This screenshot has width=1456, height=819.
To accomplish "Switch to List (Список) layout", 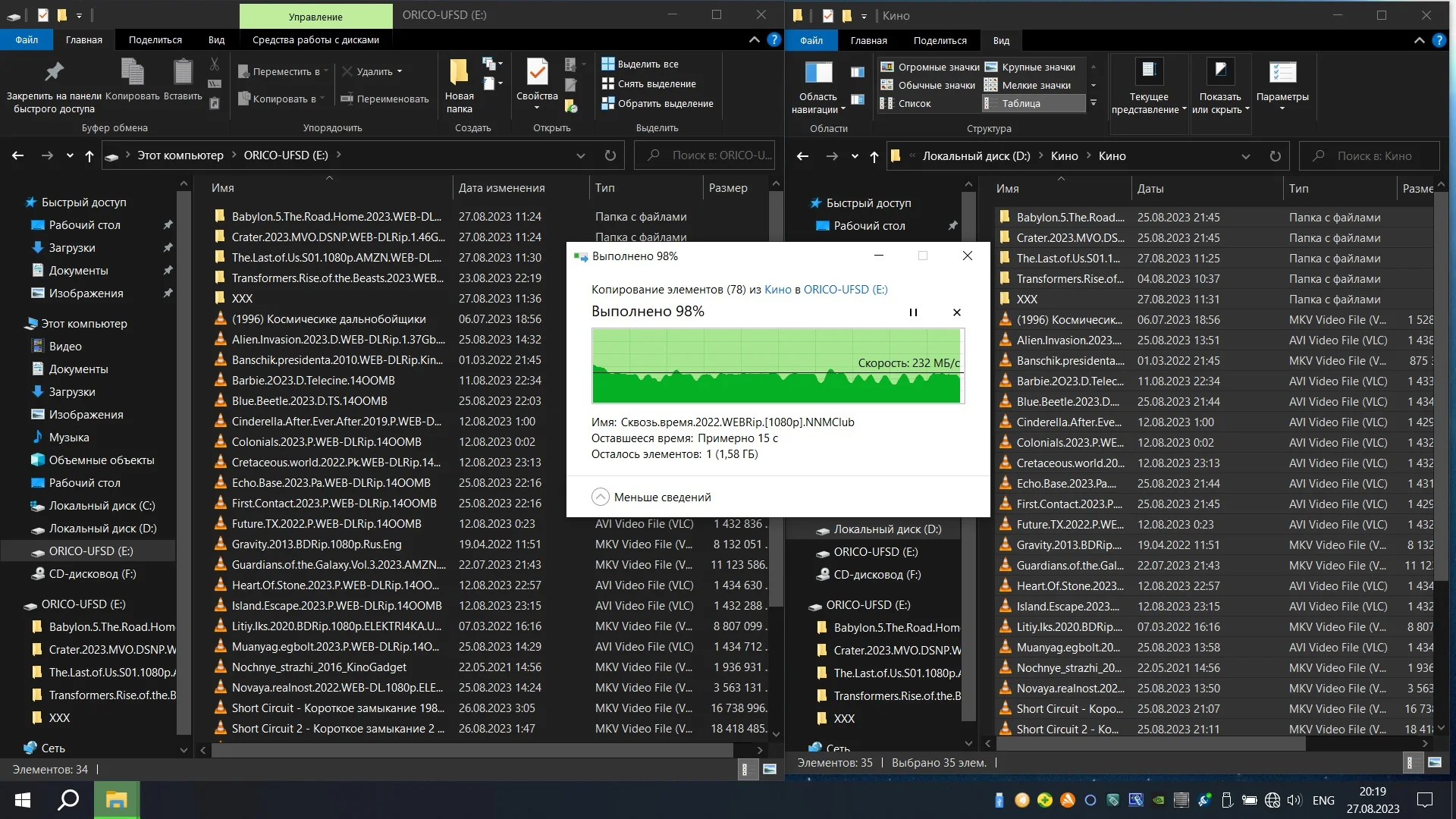I will click(x=914, y=104).
